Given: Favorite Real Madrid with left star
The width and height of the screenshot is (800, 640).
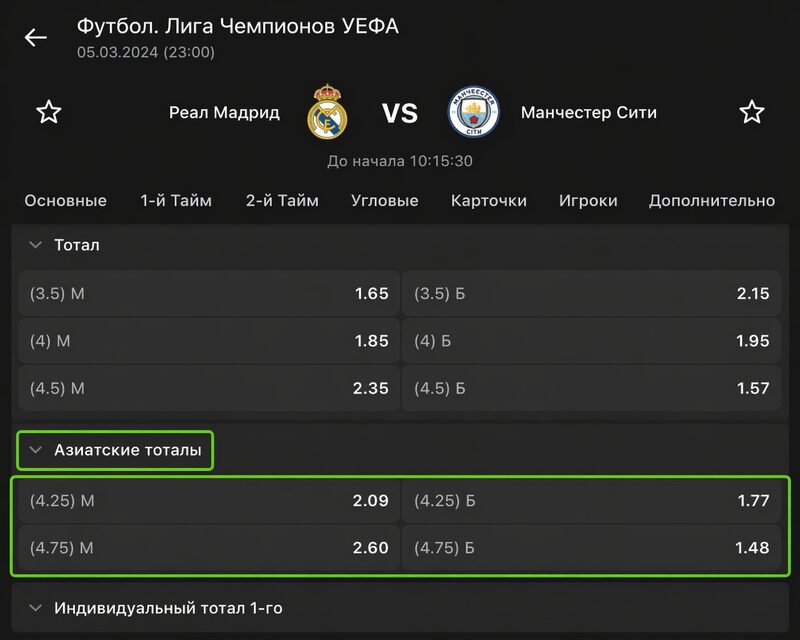Looking at the screenshot, I should pyautogui.click(x=49, y=112).
